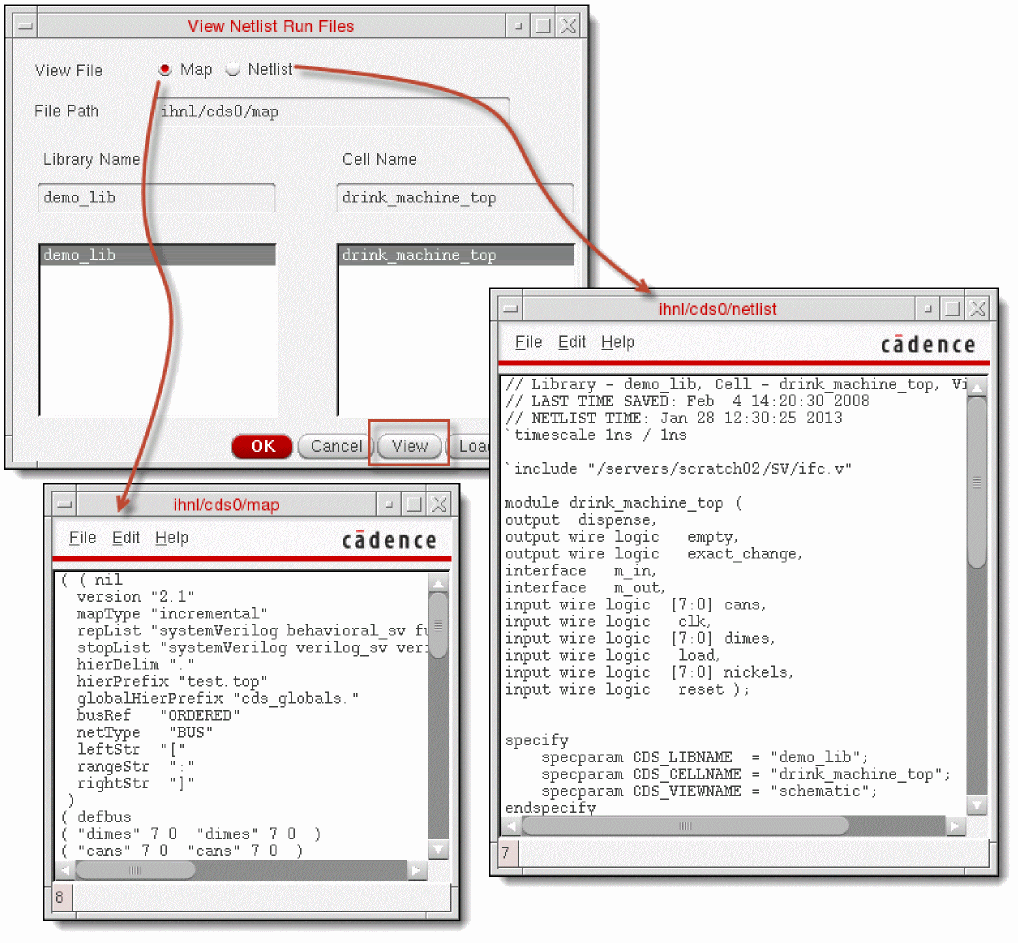Click scroll down arrow in map window
This screenshot has height=943, width=1018.
[439, 849]
